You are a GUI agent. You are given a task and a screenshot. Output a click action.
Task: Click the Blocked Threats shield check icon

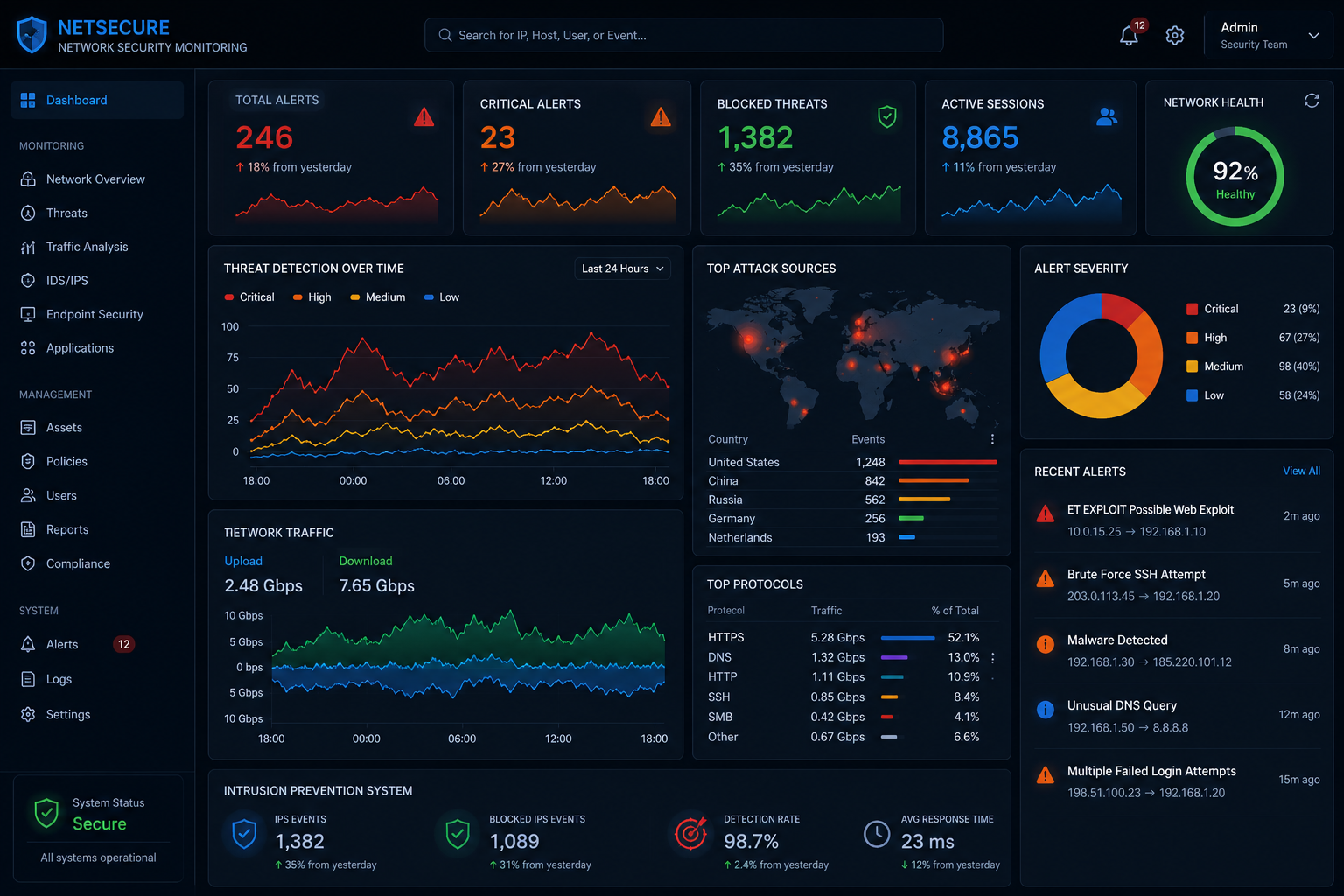coord(887,116)
